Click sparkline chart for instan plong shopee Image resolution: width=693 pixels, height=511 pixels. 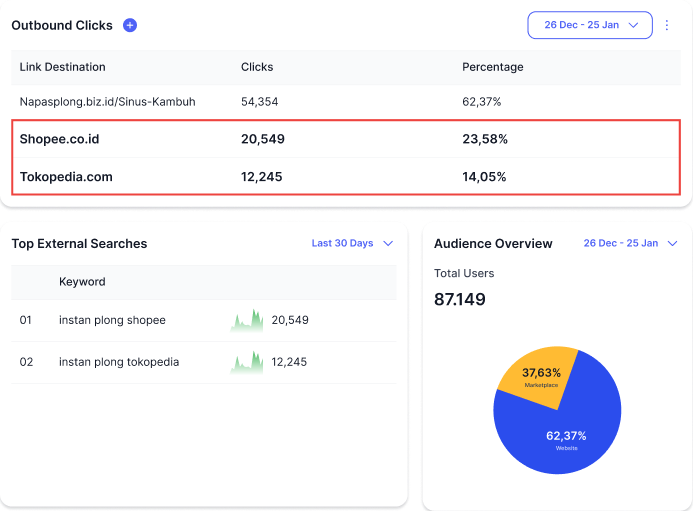tap(247, 320)
